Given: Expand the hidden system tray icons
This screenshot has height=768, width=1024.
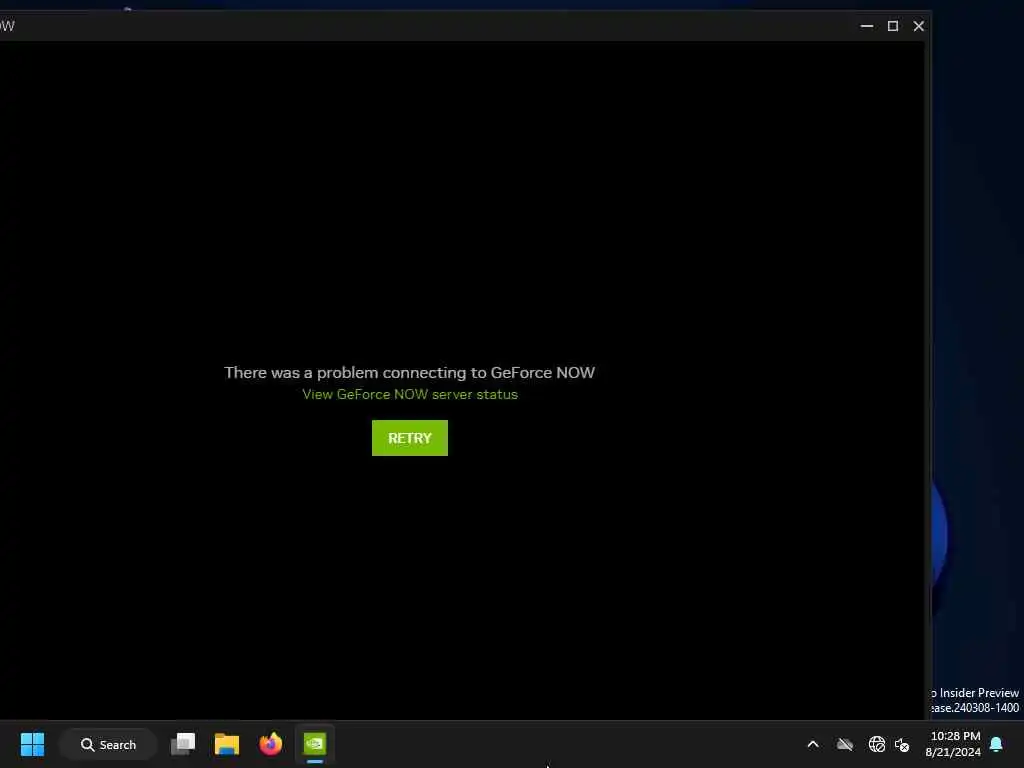Looking at the screenshot, I should [x=813, y=744].
